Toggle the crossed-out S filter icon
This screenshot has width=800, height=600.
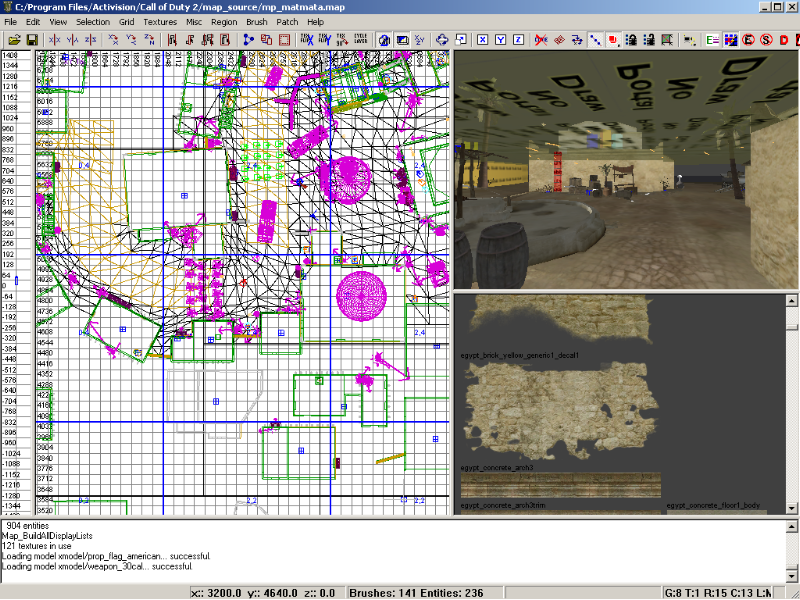pyautogui.click(x=766, y=40)
